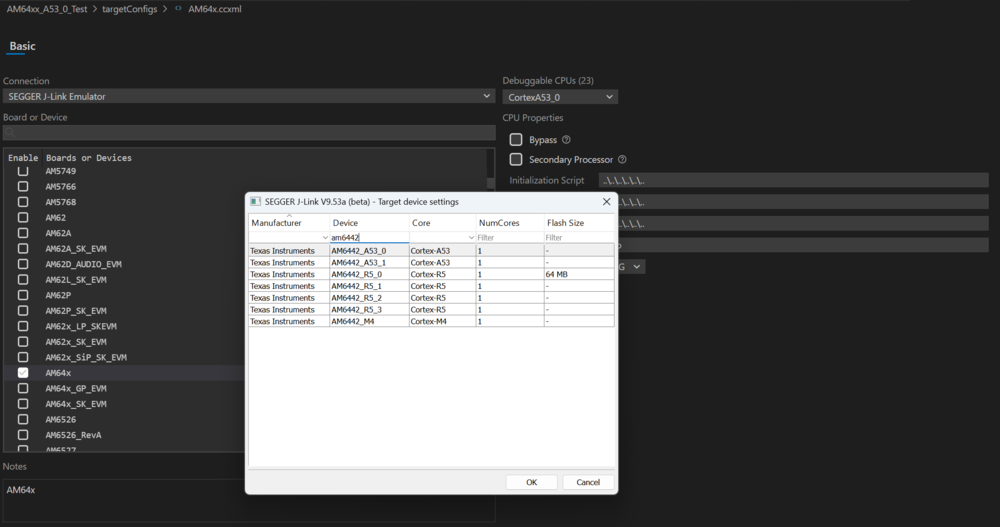Select the AM6442_A53_0 device row
Screen dimensions: 1000x527
click(431, 251)
